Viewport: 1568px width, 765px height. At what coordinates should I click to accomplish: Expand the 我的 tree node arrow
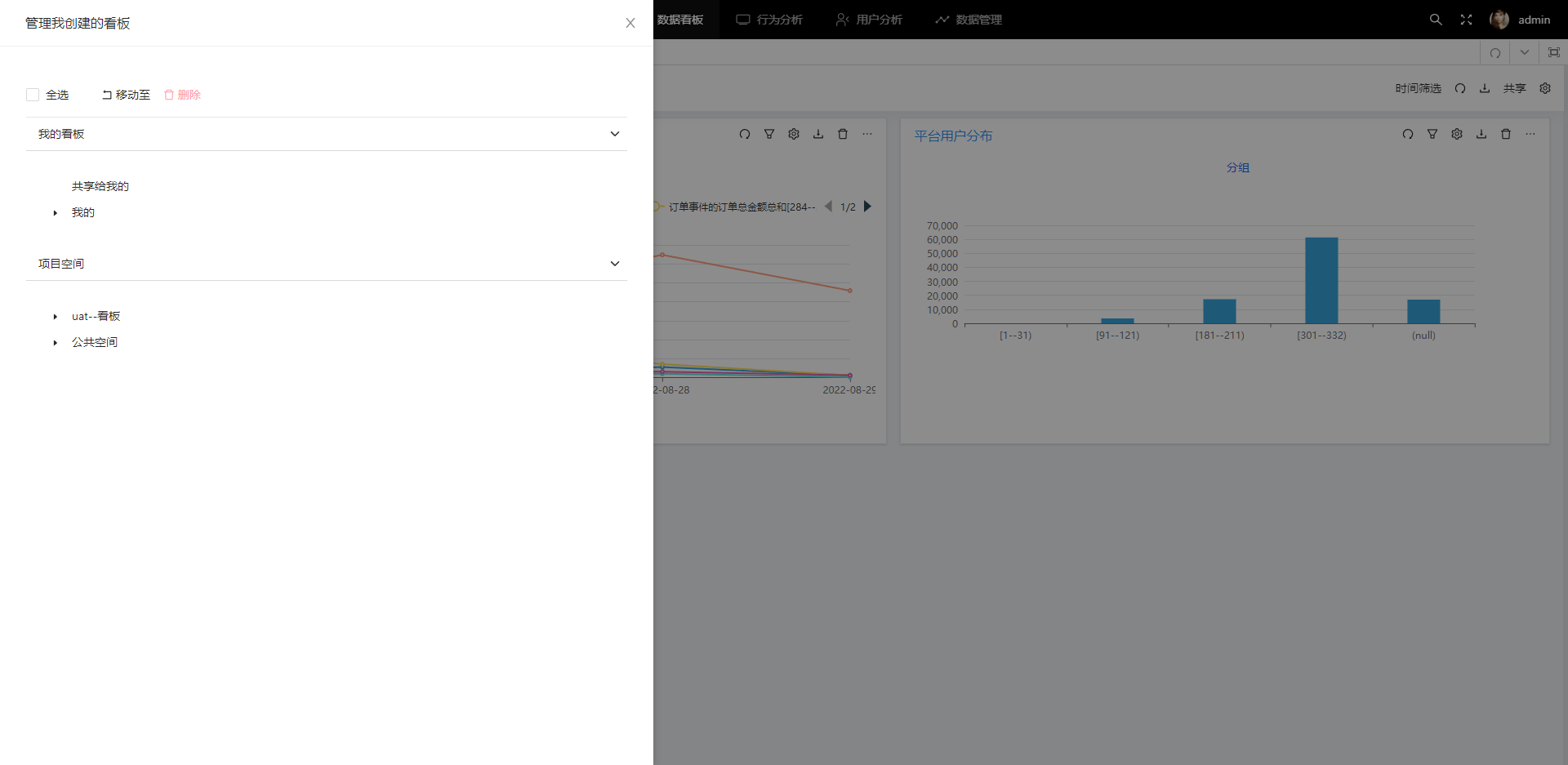coord(56,213)
